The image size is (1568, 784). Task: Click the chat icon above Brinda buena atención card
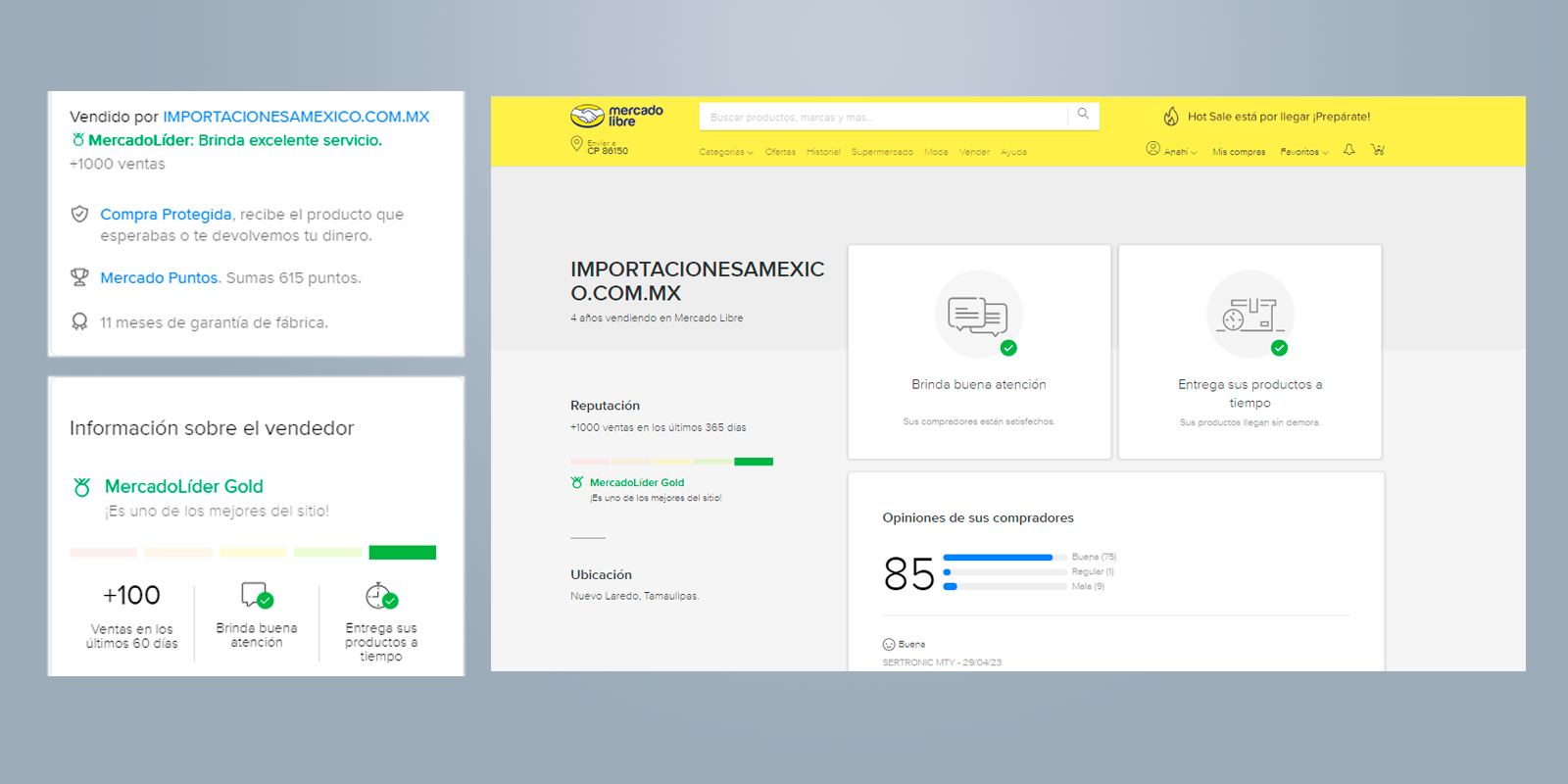click(x=978, y=315)
